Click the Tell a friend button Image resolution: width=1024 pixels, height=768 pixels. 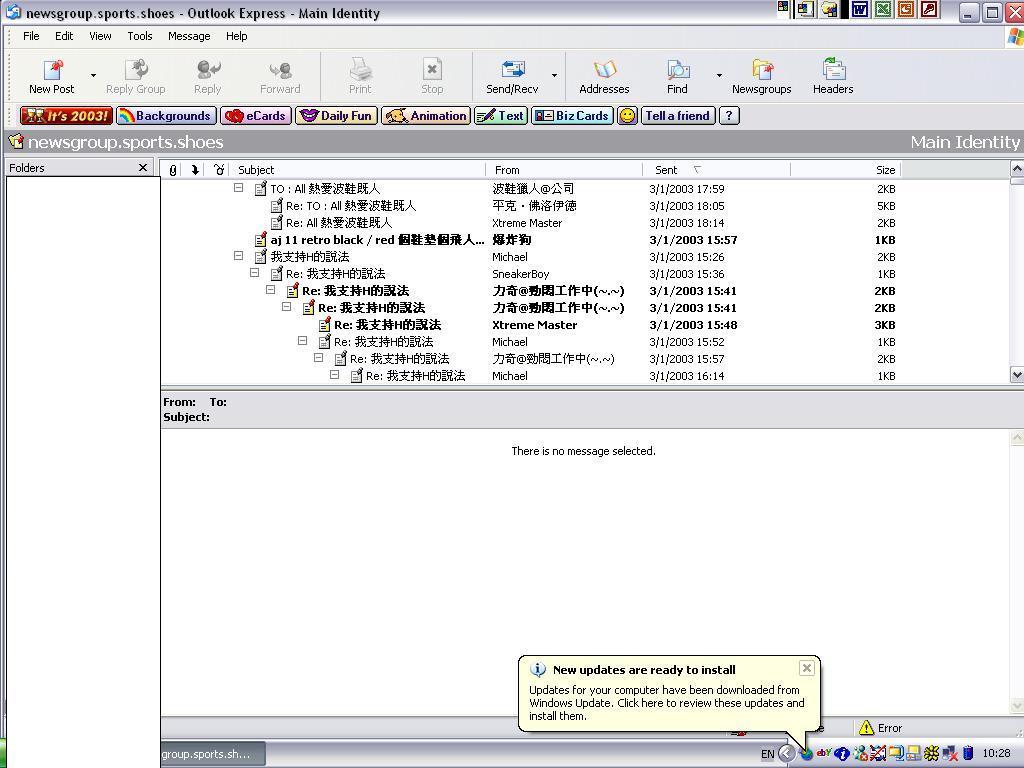coord(677,116)
